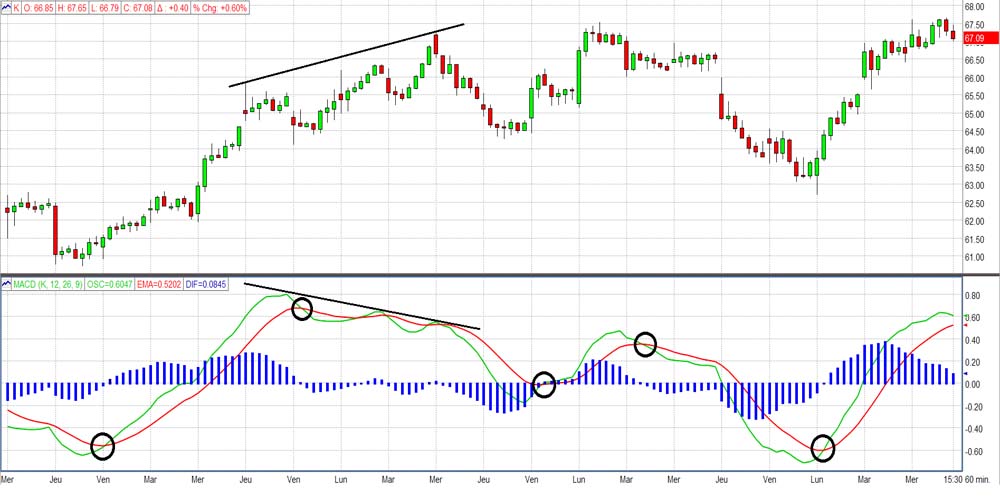Click the red current price tag 67.09
1000x500 pixels.
coord(975,39)
